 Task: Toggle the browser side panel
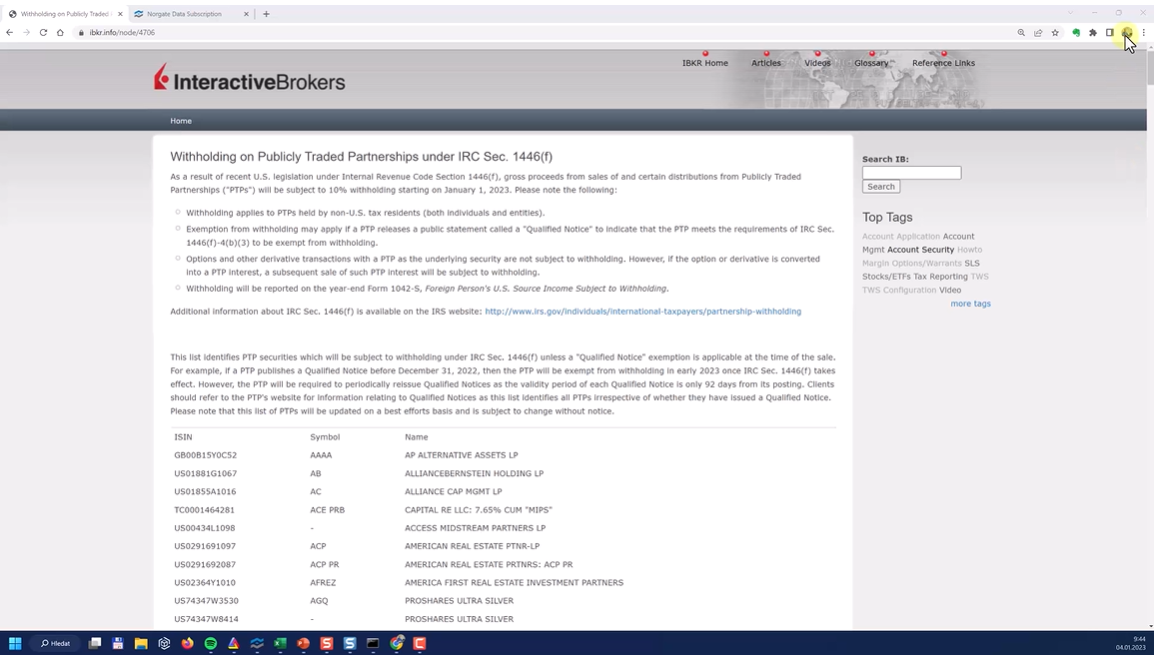(x=1109, y=32)
